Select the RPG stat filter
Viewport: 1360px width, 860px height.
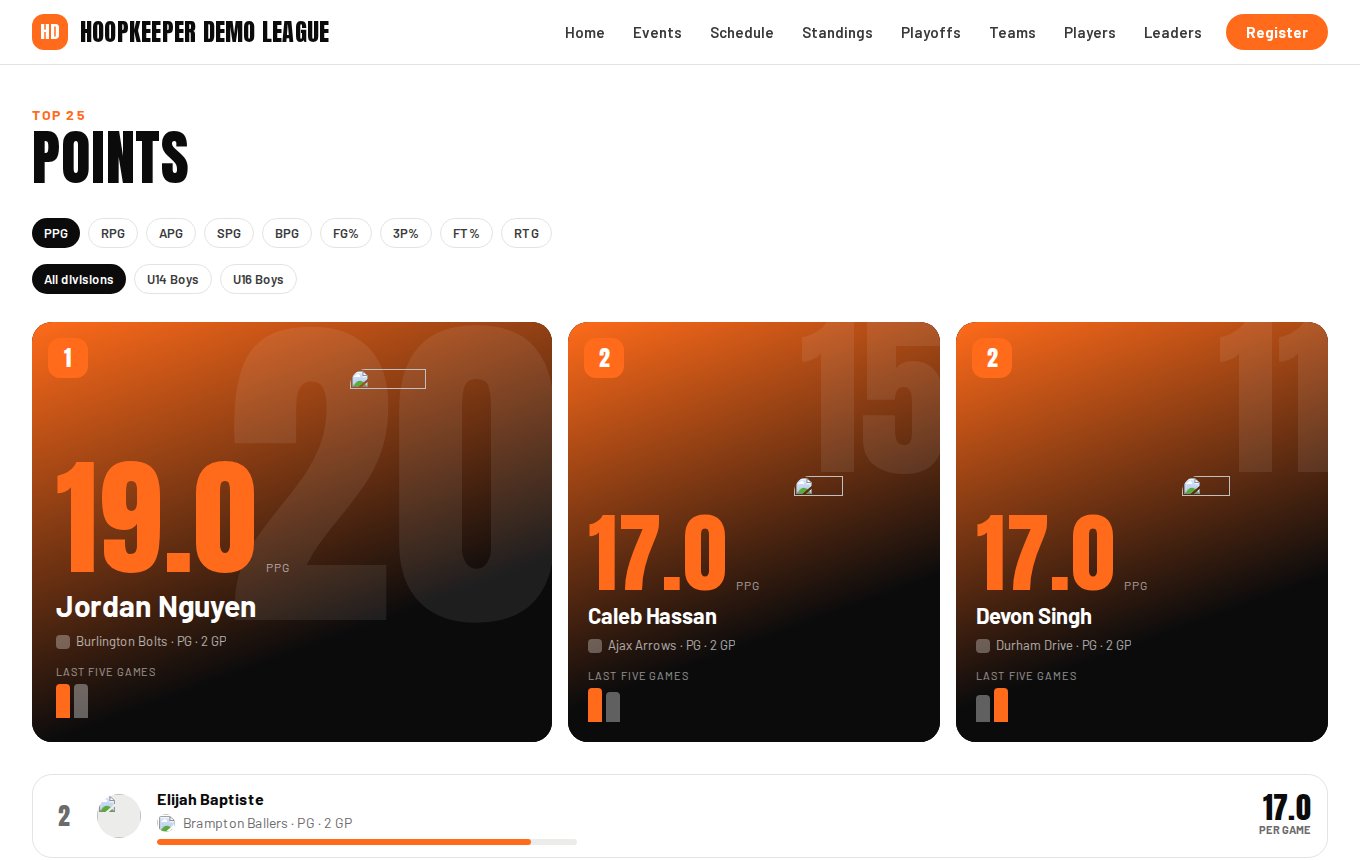click(113, 233)
